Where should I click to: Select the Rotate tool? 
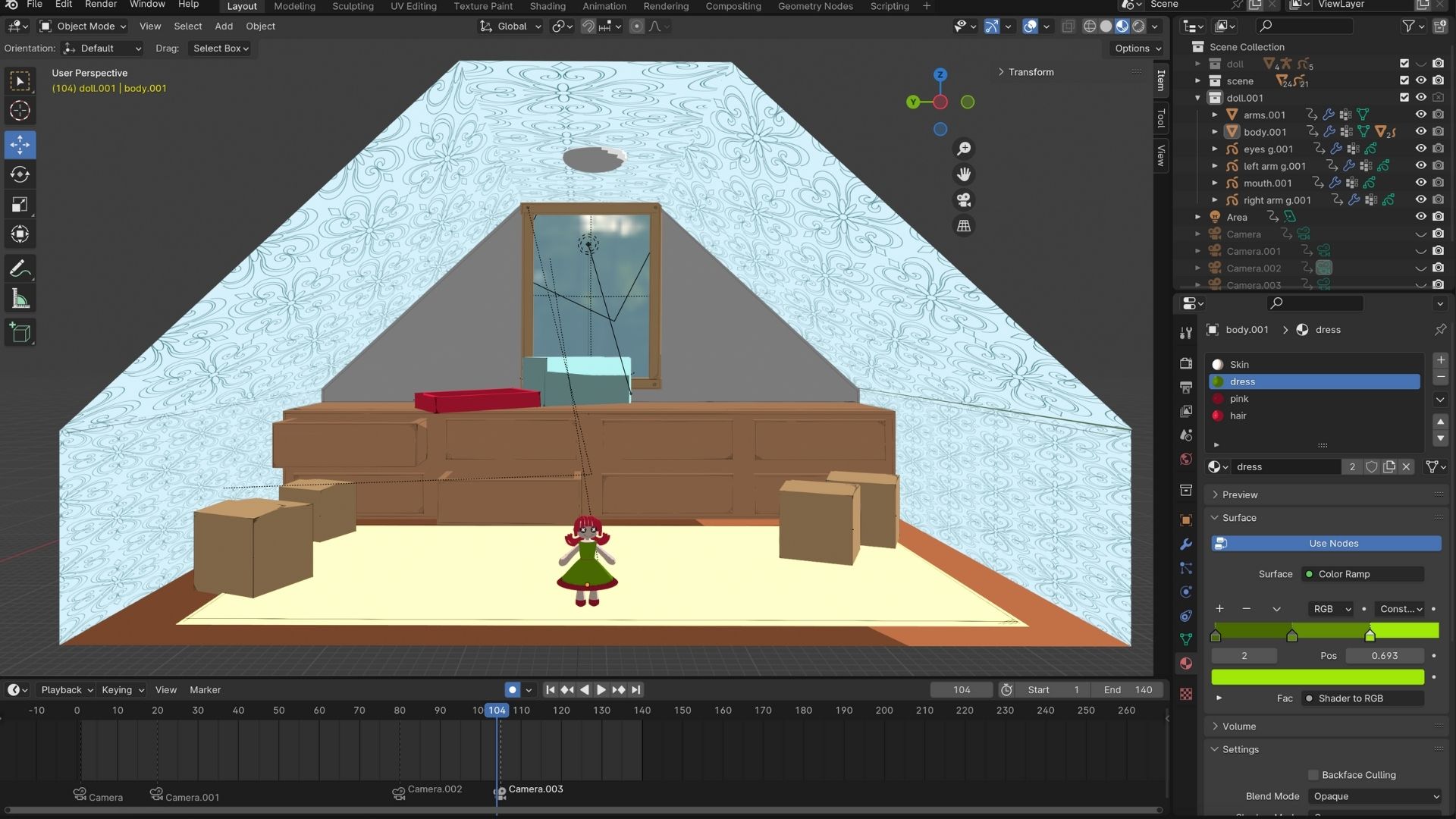[20, 174]
